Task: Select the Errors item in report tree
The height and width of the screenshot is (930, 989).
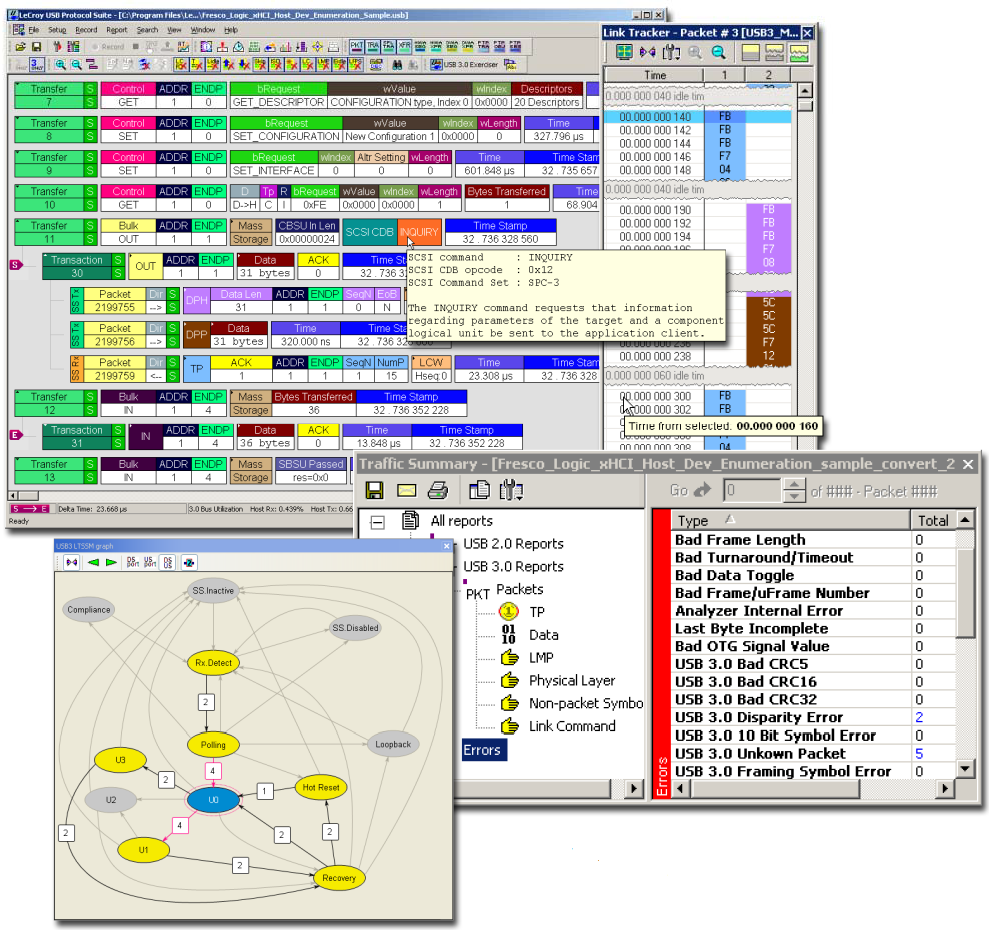Action: pyautogui.click(x=482, y=750)
